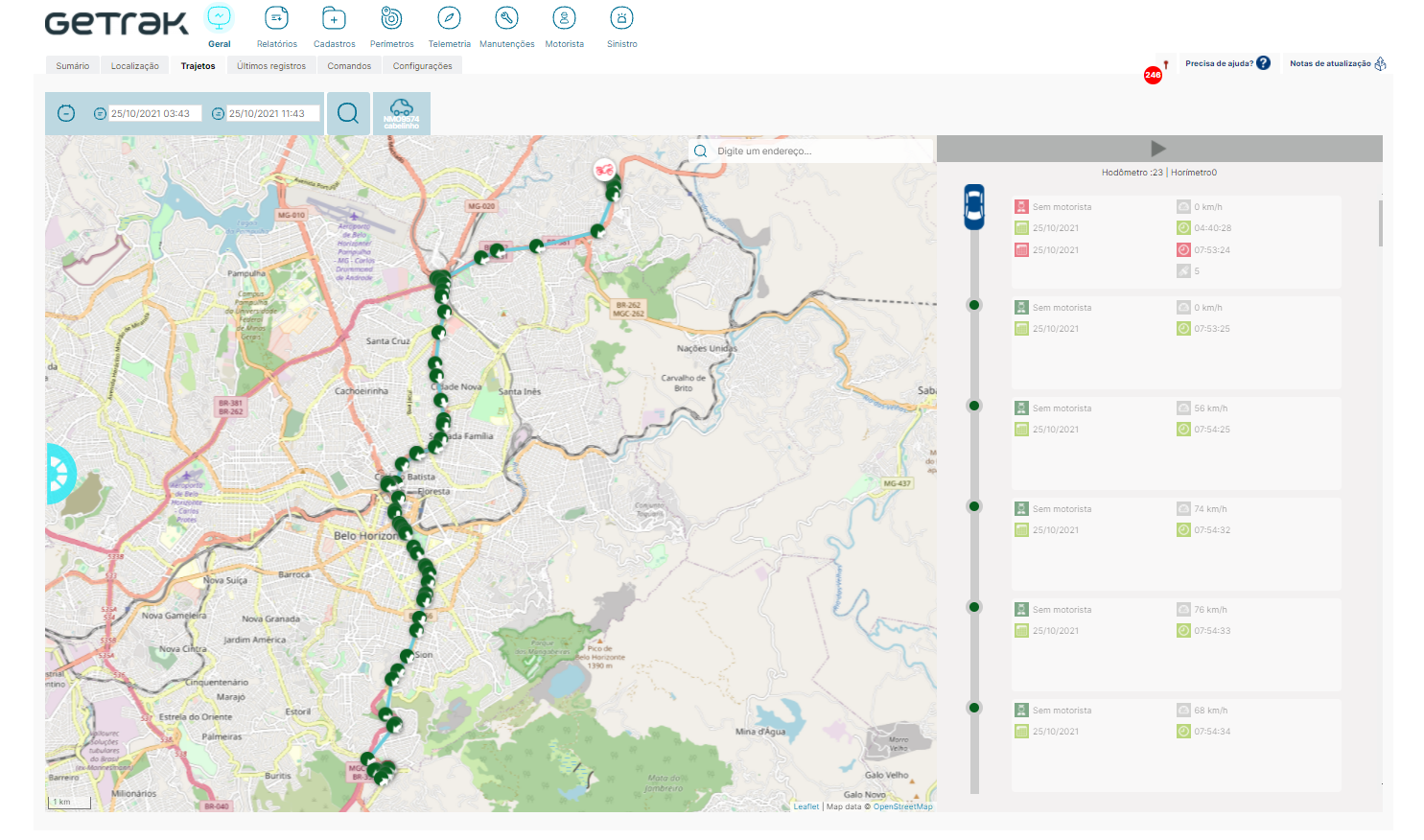Select timeline dot for 07:53:25 record
Viewport: 1424px width, 840px height.
click(974, 305)
